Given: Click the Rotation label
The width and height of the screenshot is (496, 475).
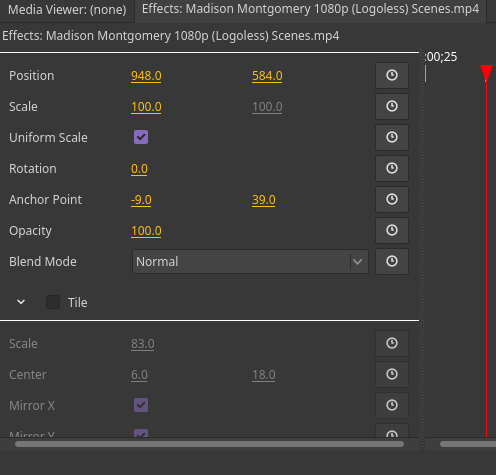Looking at the screenshot, I should point(33,169).
